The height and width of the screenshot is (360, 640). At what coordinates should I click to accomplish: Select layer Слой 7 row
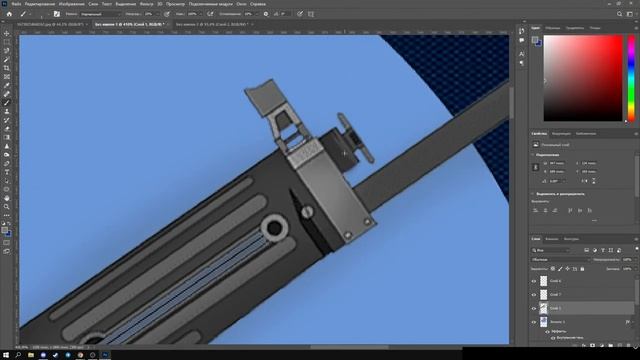click(x=583, y=295)
